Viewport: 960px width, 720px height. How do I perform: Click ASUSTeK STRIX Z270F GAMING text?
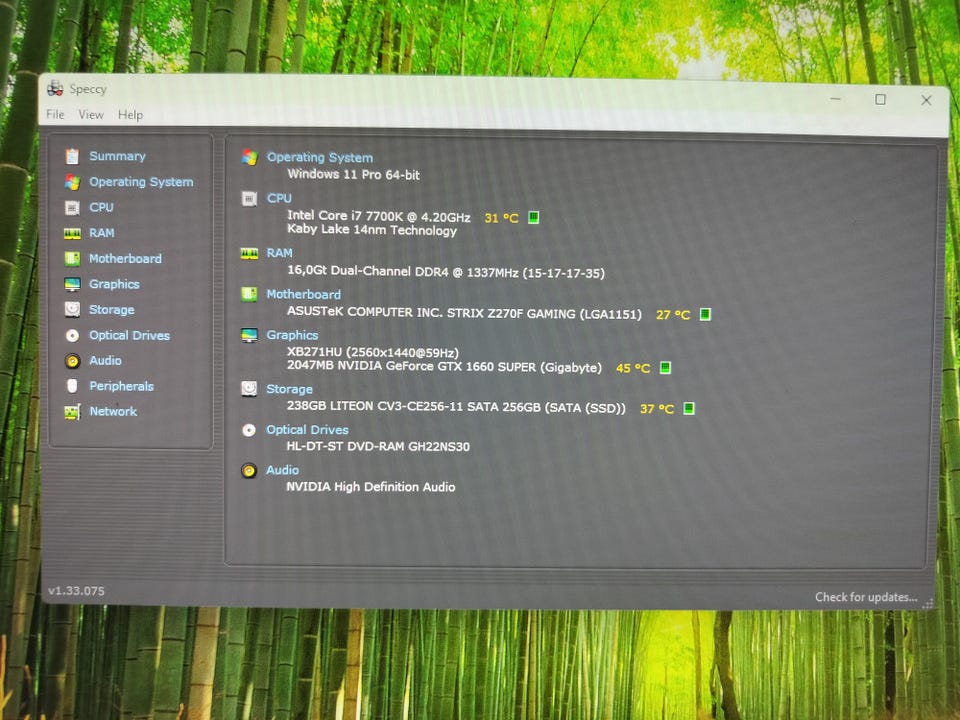[x=464, y=313]
